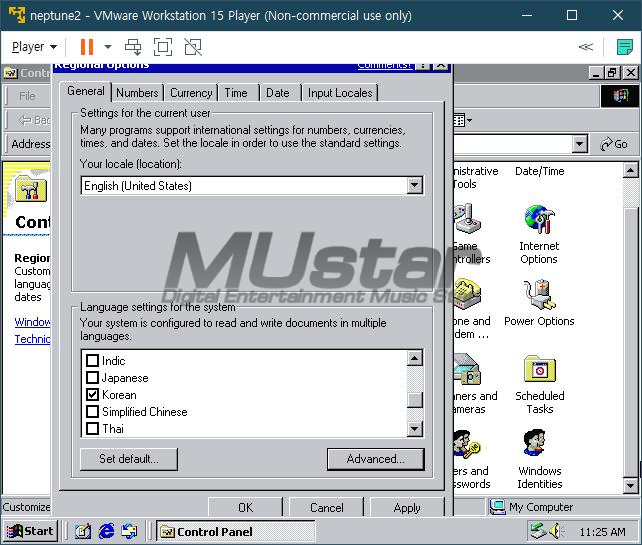This screenshot has width=642, height=545.
Task: Click the Back button in Control Panel
Action: click(x=34, y=120)
